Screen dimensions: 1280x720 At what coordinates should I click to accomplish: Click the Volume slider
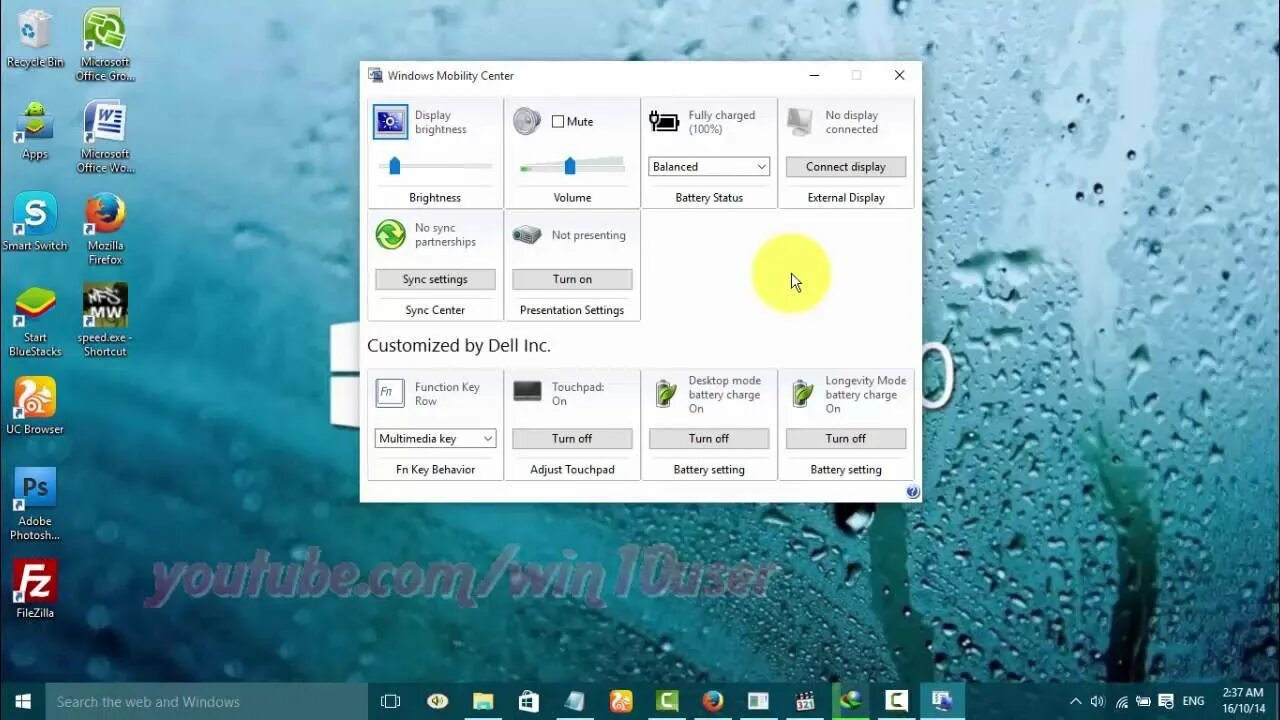[x=572, y=166]
